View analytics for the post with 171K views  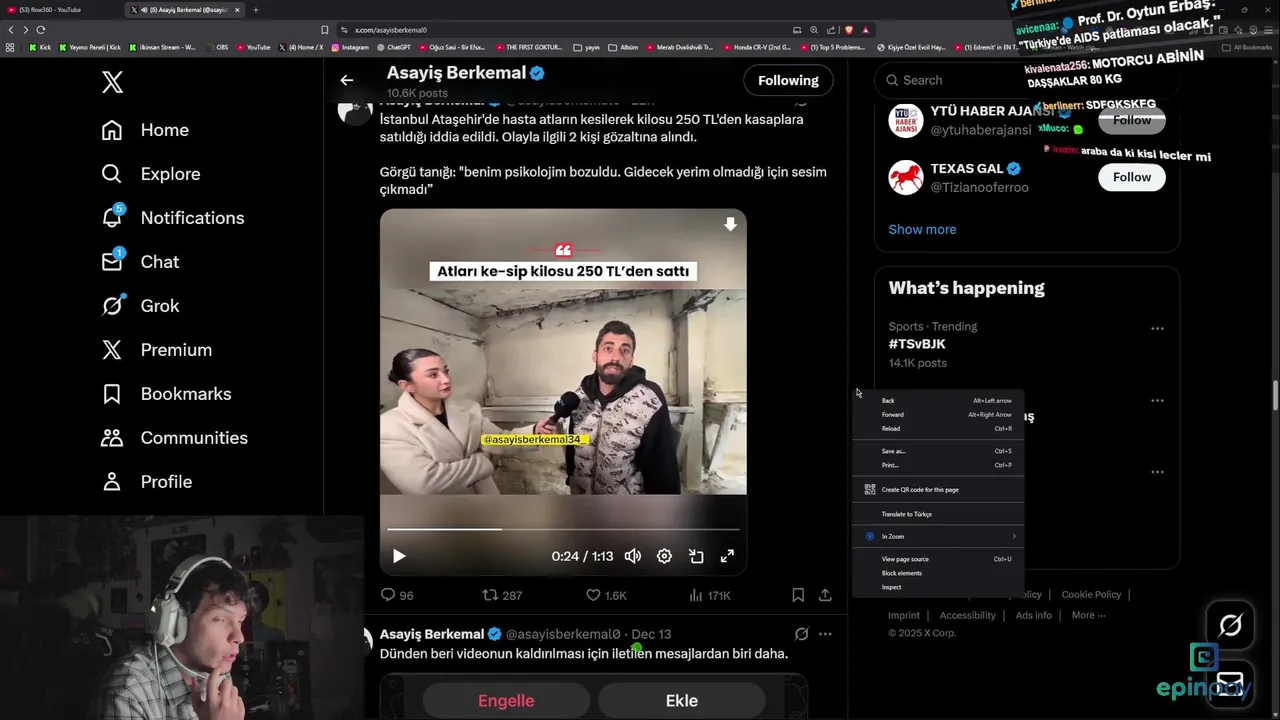click(710, 595)
